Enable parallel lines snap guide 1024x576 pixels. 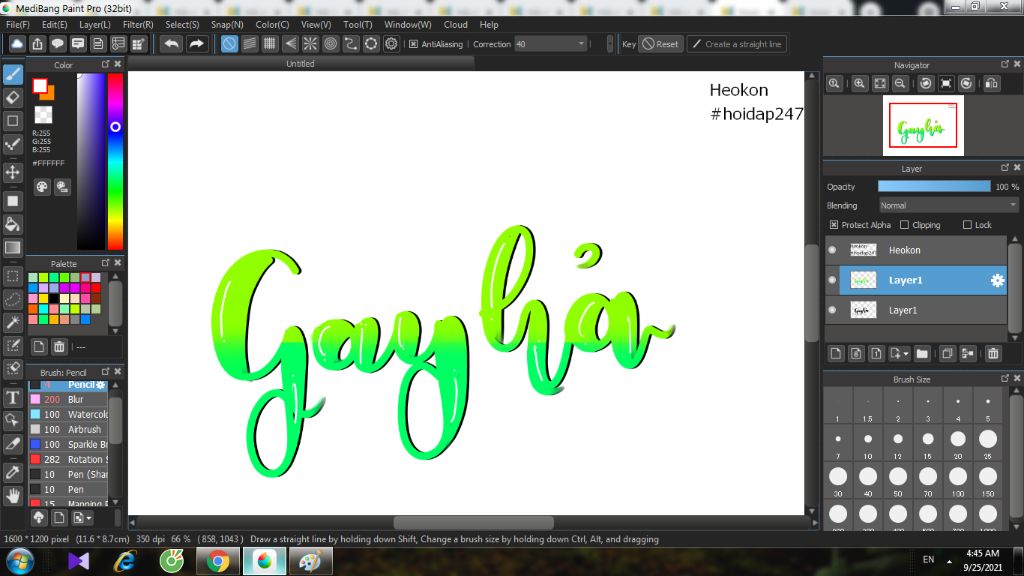point(249,44)
